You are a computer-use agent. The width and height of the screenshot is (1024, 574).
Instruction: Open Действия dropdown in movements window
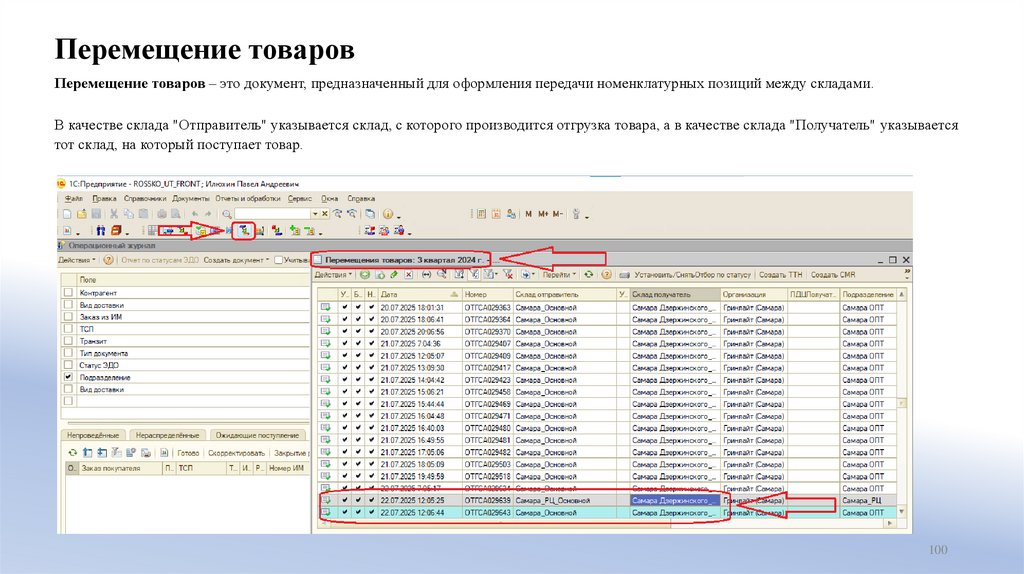334,275
